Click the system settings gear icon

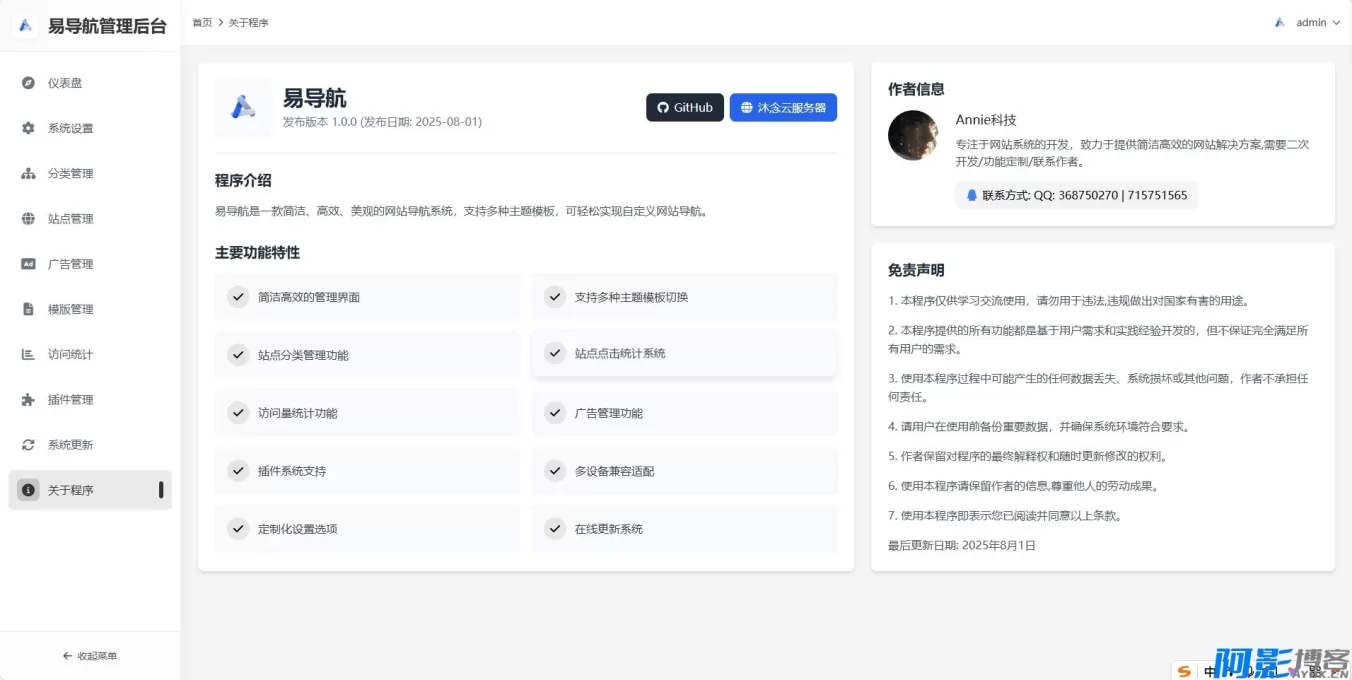pyautogui.click(x=28, y=128)
